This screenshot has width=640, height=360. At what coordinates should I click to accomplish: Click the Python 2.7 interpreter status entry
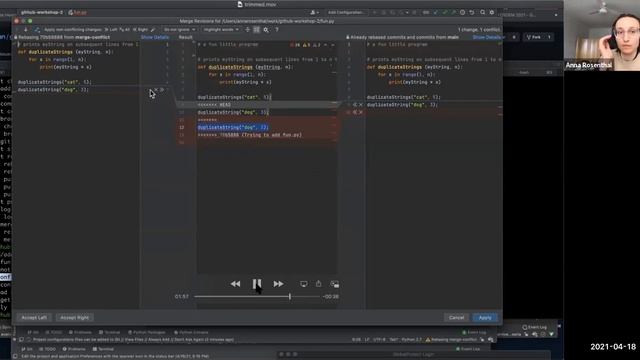point(412,340)
